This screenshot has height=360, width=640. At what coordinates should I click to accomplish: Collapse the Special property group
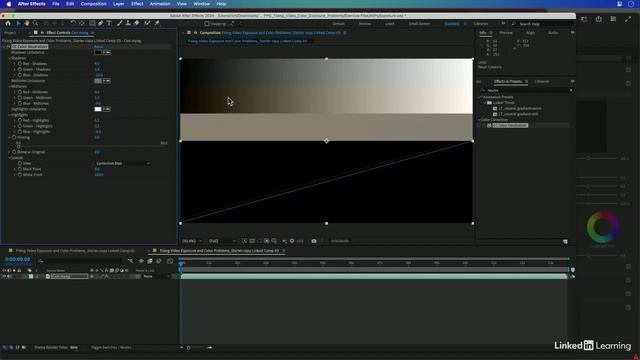9,158
